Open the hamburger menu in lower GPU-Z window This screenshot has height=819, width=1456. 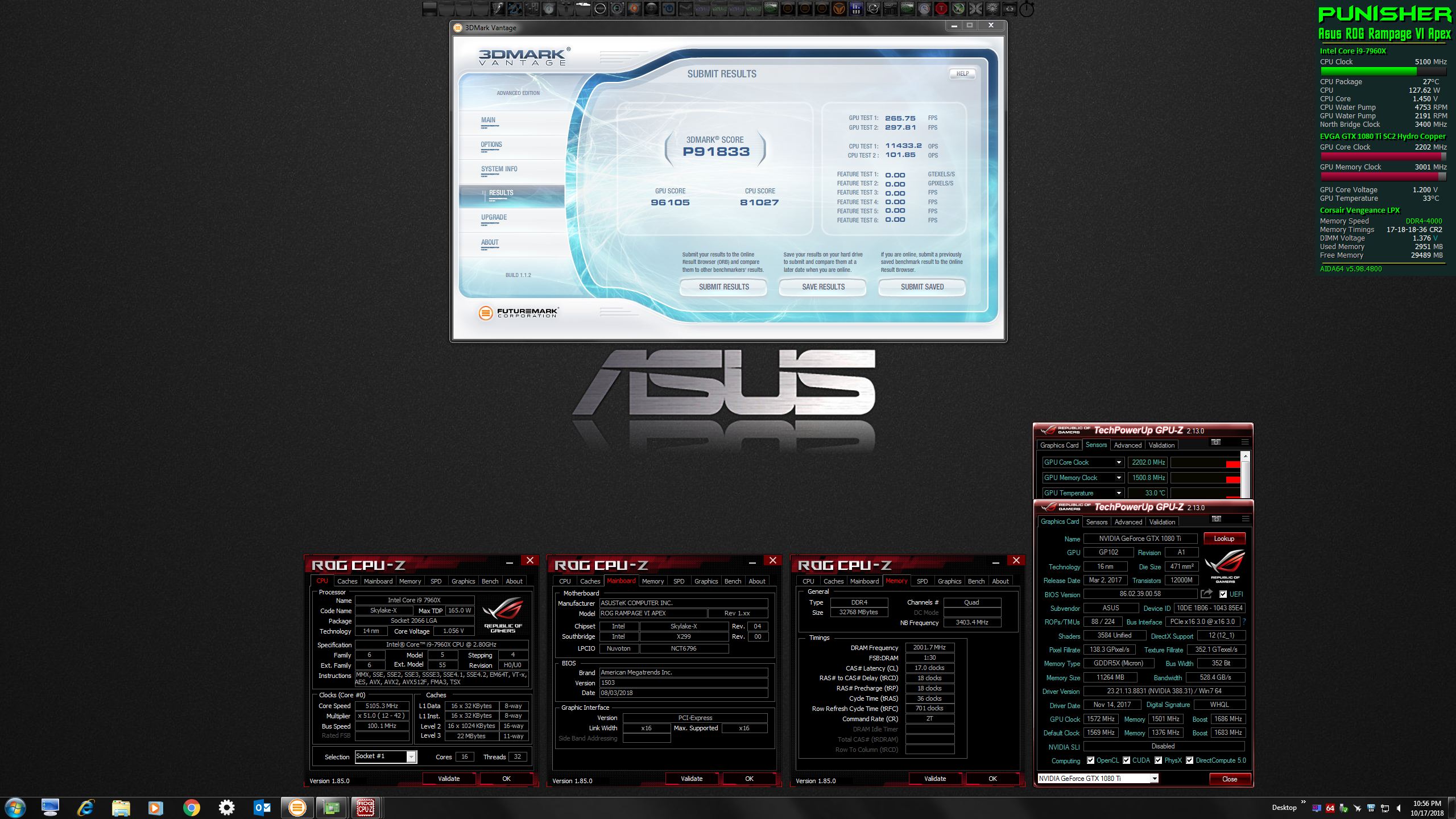tap(1245, 519)
